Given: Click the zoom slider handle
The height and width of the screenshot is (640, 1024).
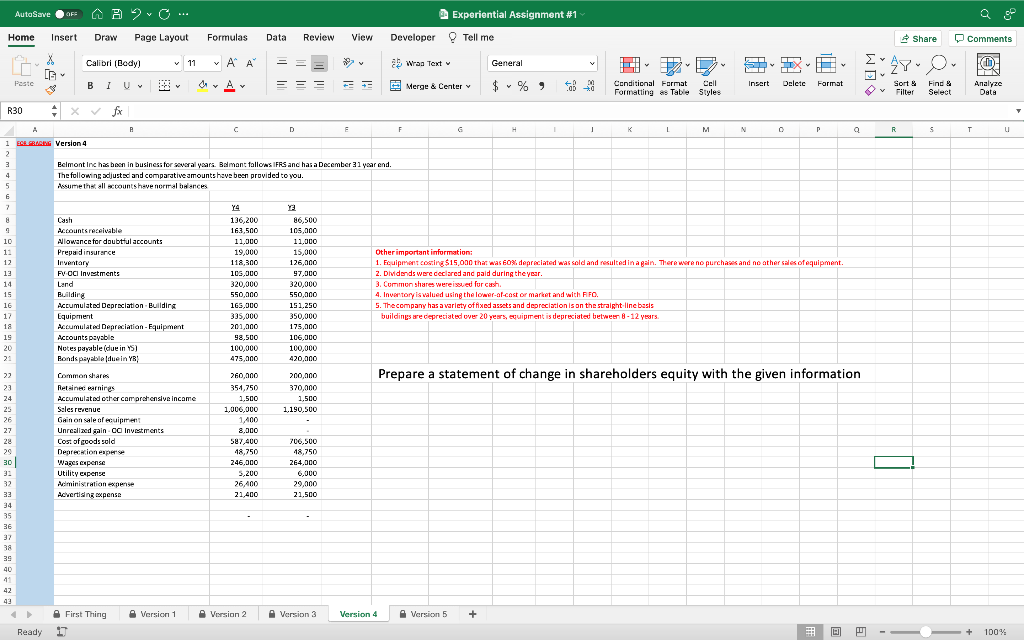Looking at the screenshot, I should click(925, 632).
